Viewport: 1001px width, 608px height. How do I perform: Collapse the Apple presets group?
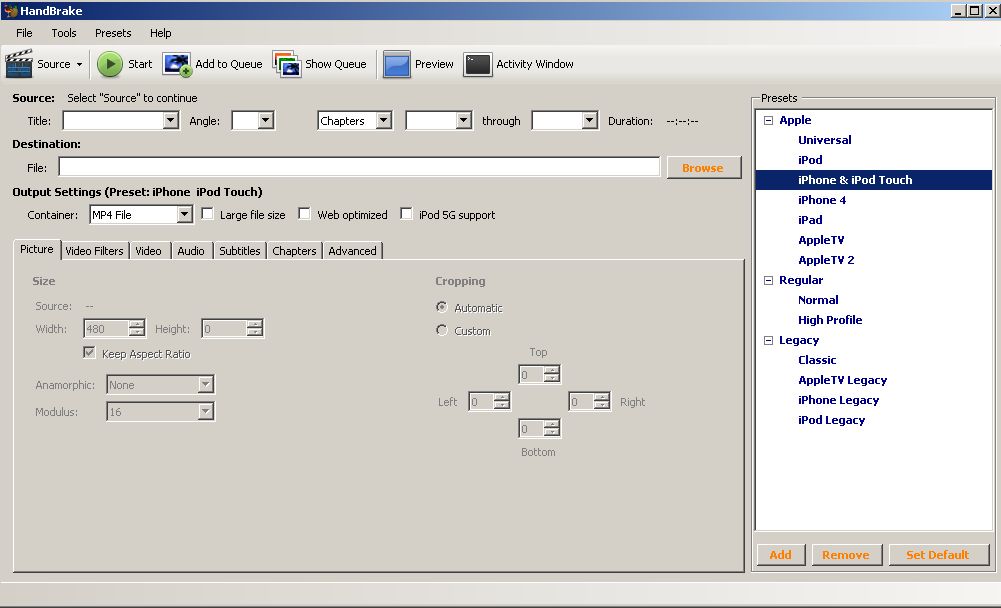pyautogui.click(x=769, y=120)
